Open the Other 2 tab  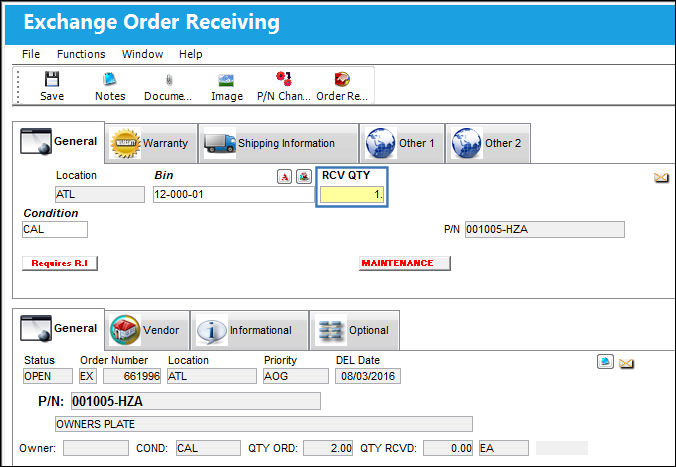(x=488, y=143)
